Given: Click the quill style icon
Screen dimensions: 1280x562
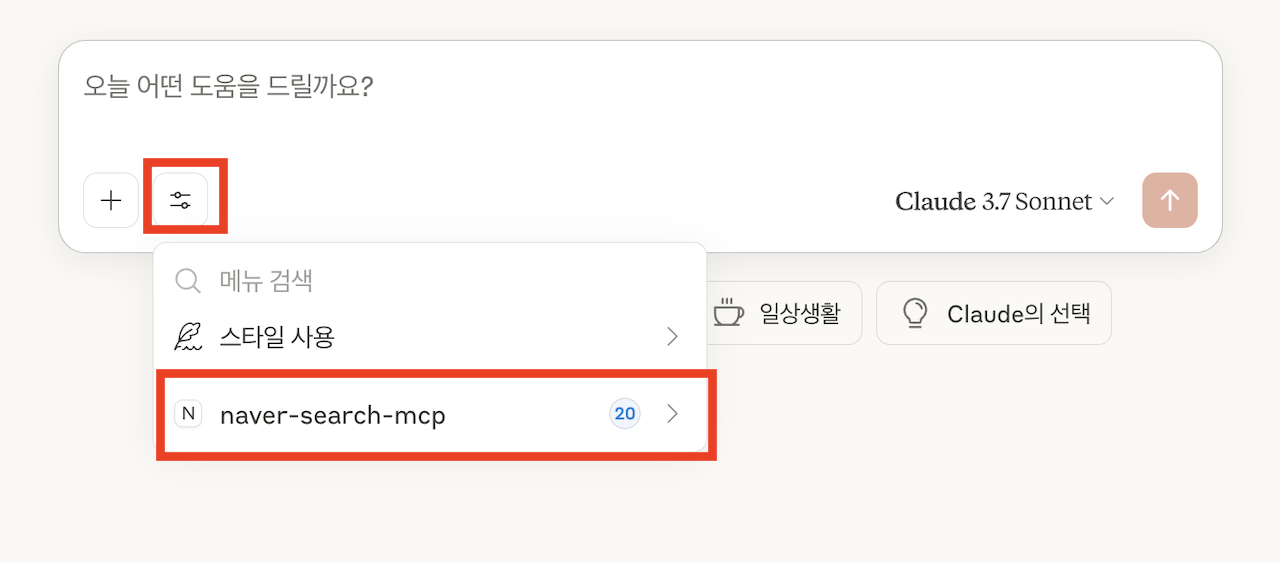Looking at the screenshot, I should coord(188,337).
